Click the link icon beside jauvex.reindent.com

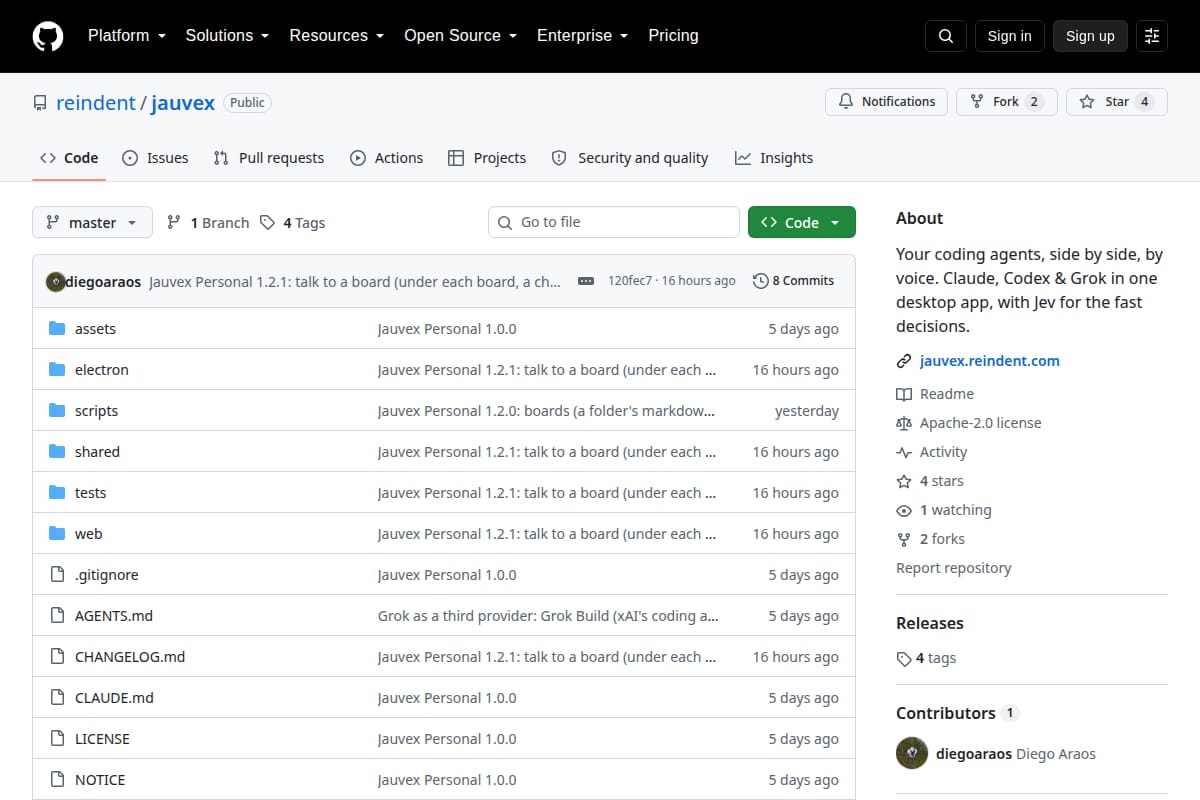tap(904, 361)
